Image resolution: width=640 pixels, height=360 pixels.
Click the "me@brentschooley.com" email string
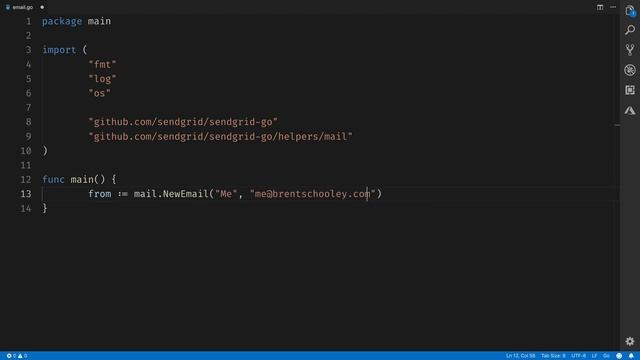312,194
